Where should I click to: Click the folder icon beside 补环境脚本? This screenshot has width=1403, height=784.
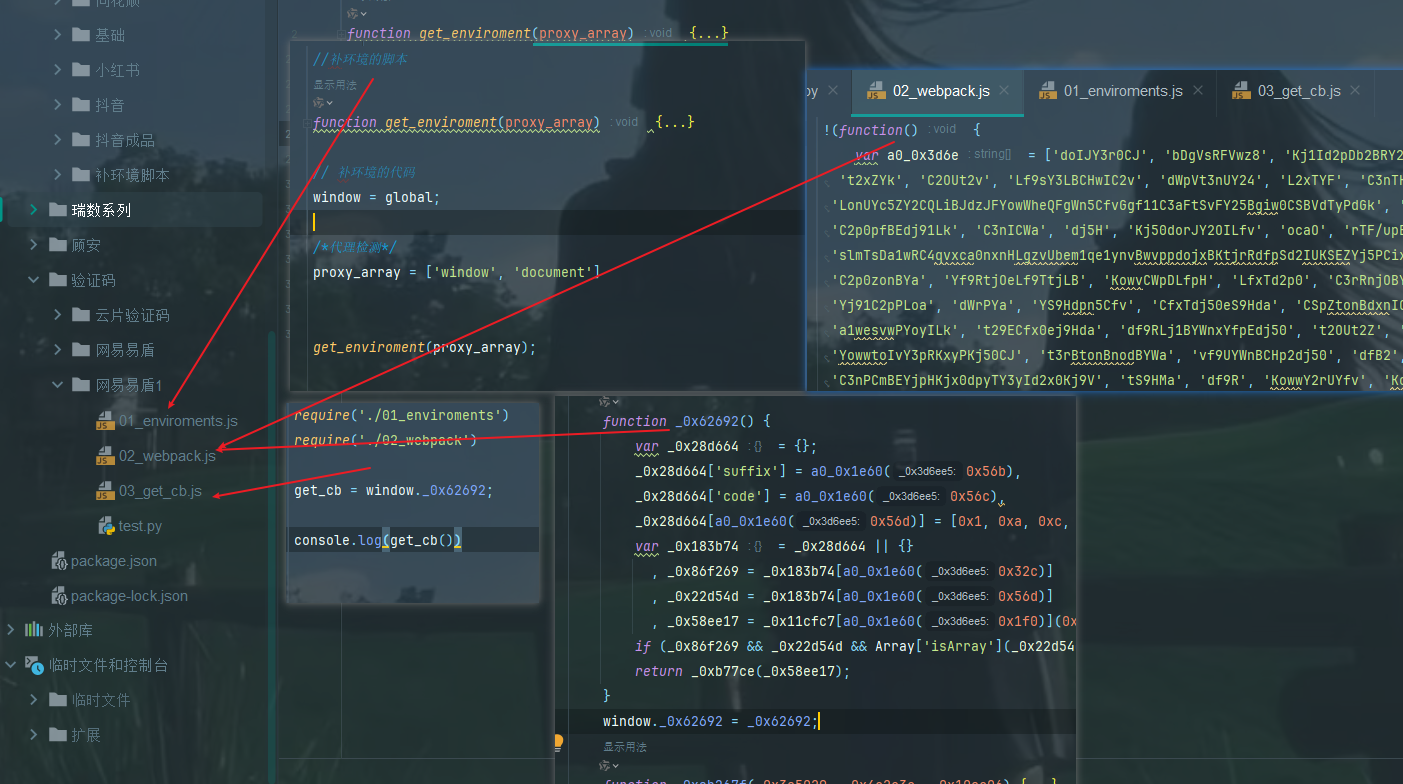tap(81, 175)
